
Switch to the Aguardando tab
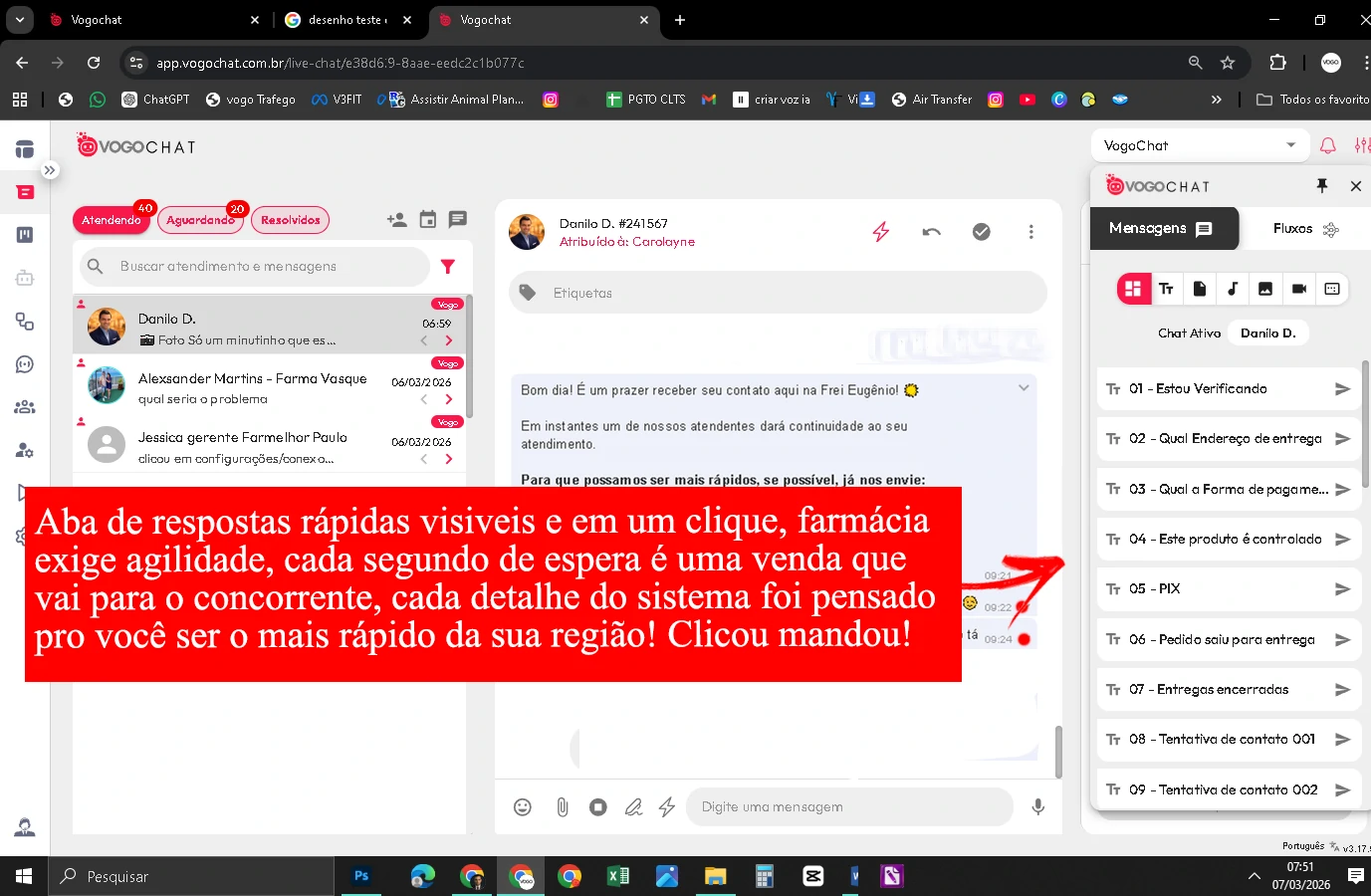pos(200,220)
